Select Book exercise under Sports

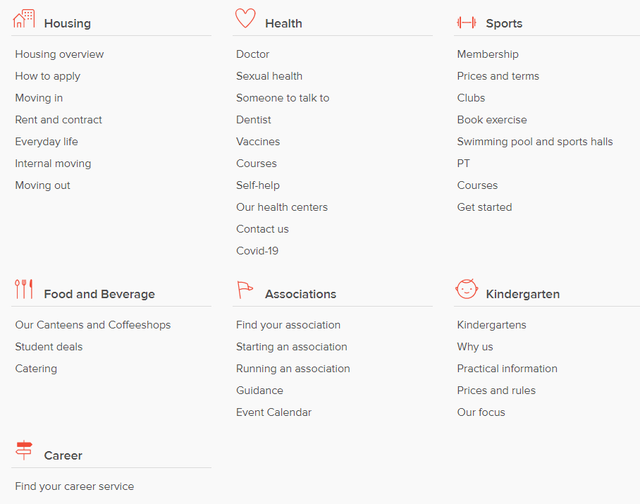point(492,120)
